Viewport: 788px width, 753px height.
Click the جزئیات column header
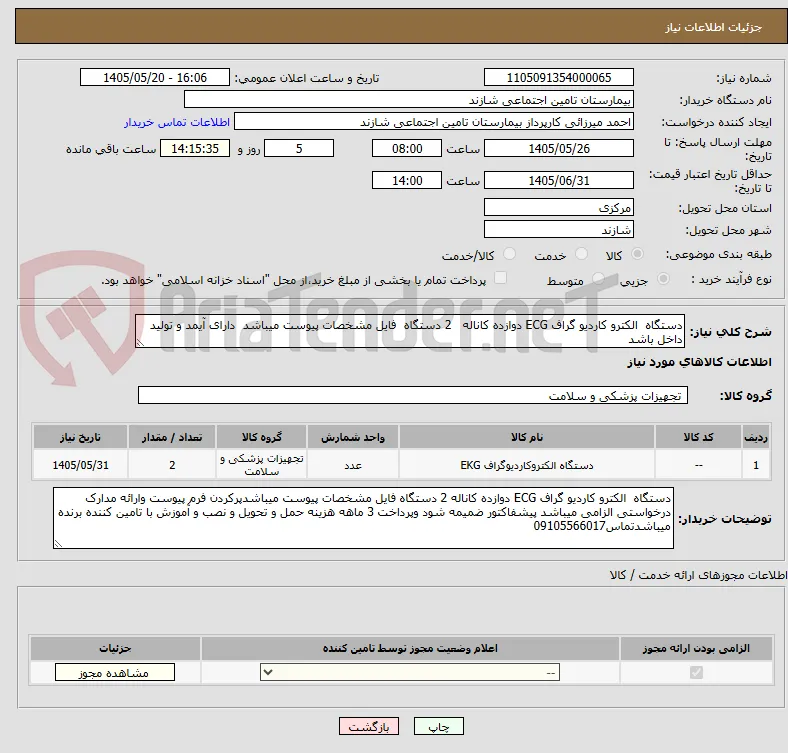click(x=115, y=648)
